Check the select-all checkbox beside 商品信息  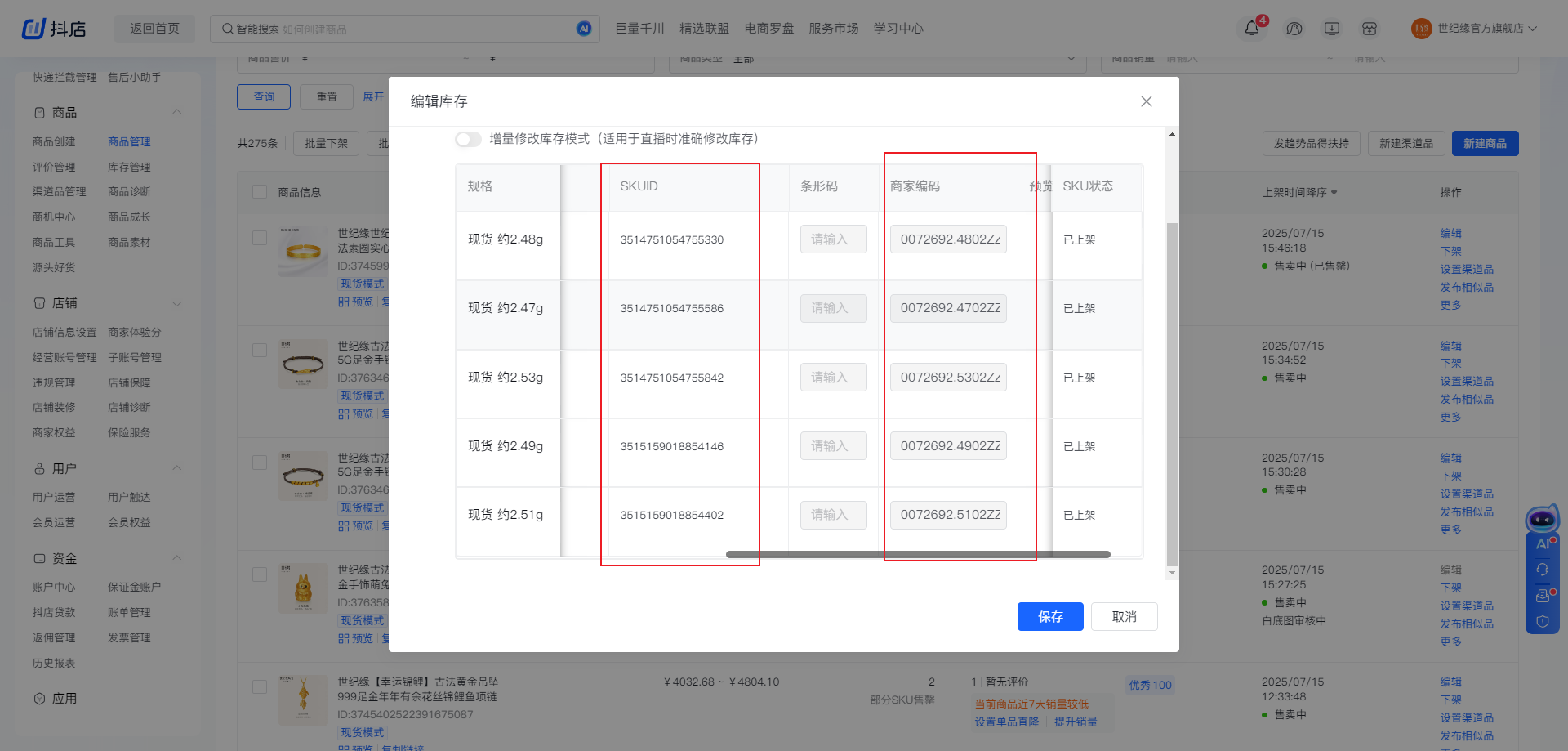[260, 192]
